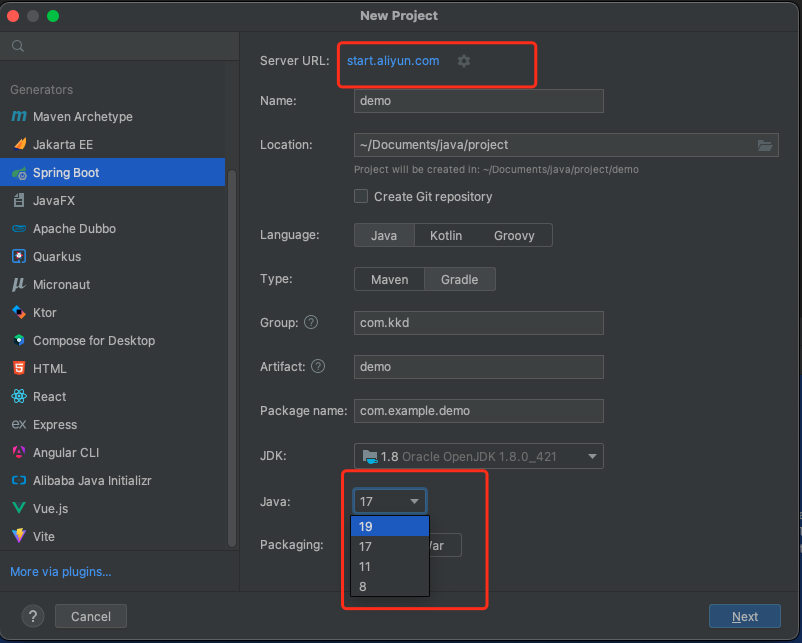Click the generators search field
Image resolution: width=802 pixels, height=643 pixels.
pyautogui.click(x=120, y=46)
